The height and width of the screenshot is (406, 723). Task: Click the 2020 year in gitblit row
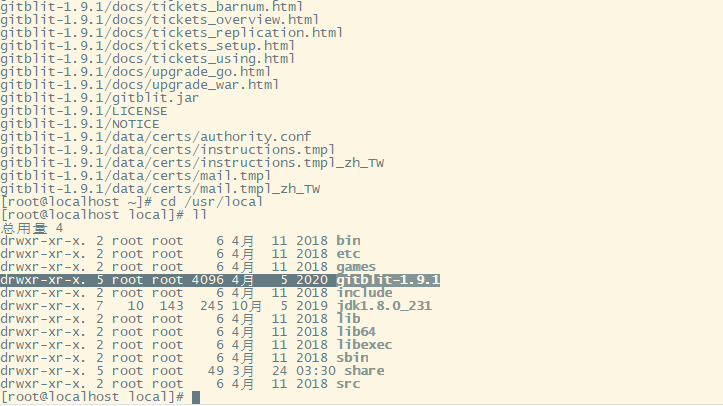tap(312, 280)
